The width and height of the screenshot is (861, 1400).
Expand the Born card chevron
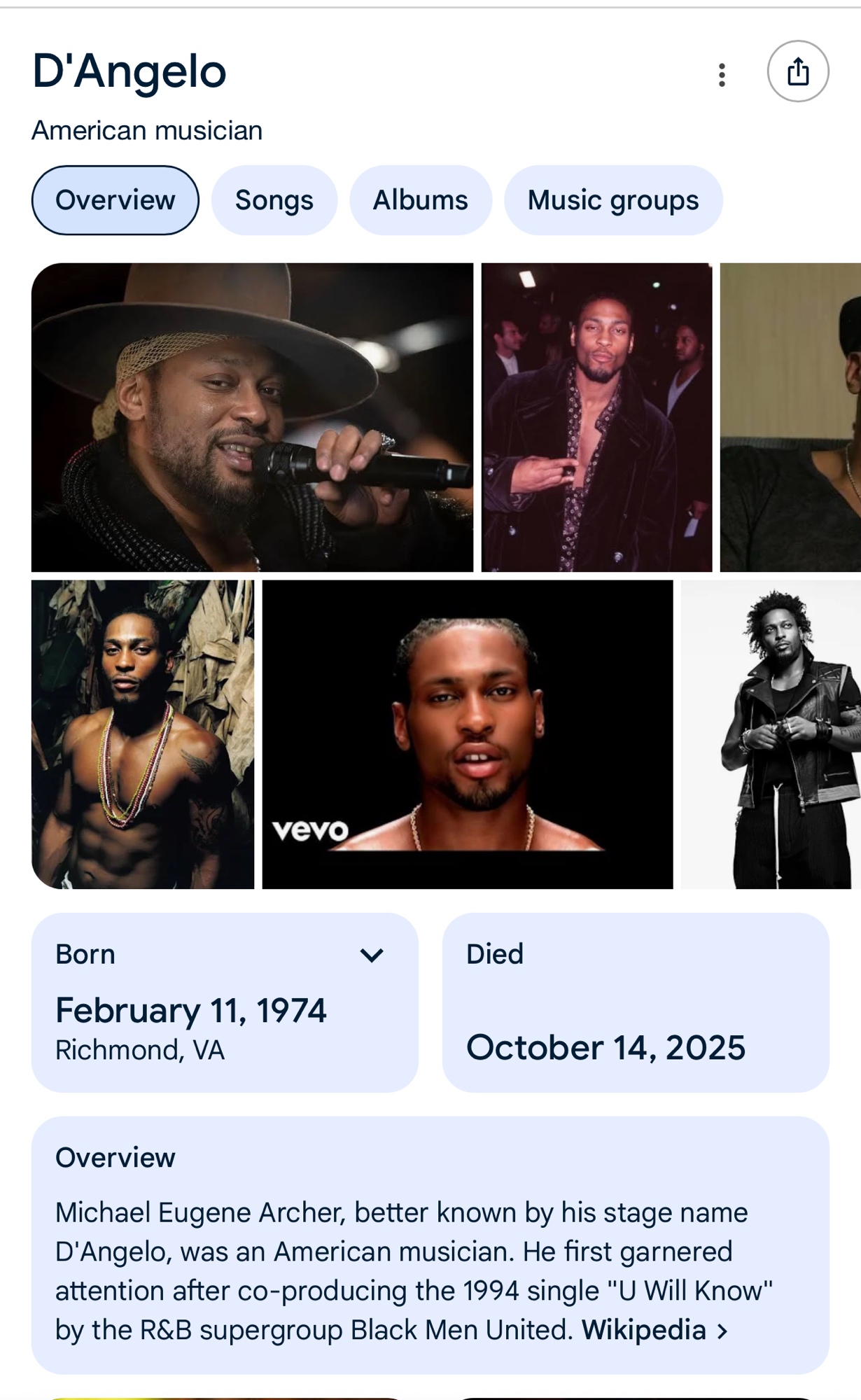(x=372, y=955)
